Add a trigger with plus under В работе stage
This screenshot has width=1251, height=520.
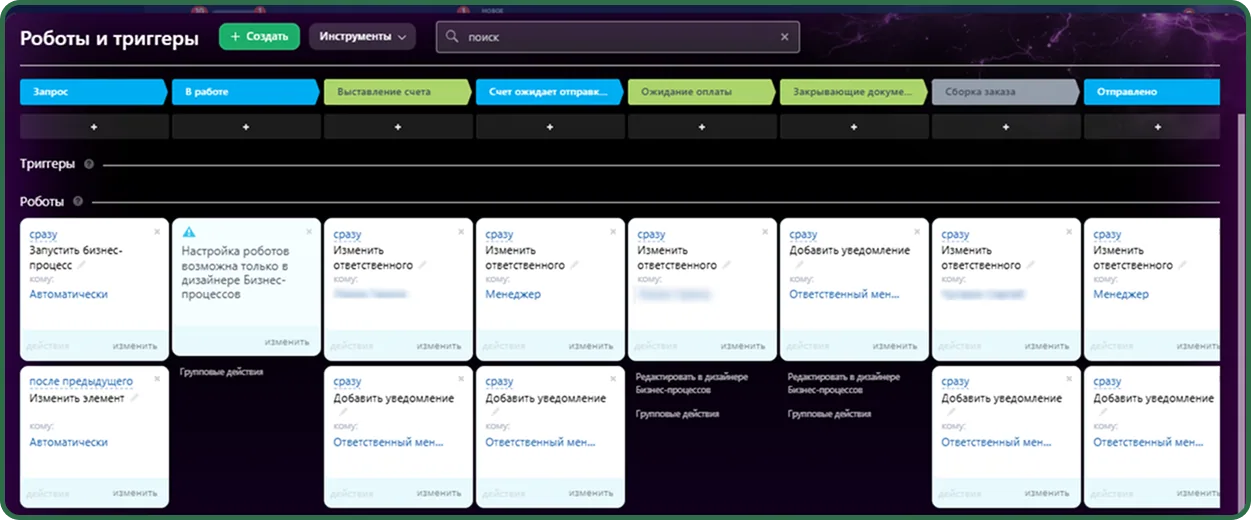click(x=246, y=127)
